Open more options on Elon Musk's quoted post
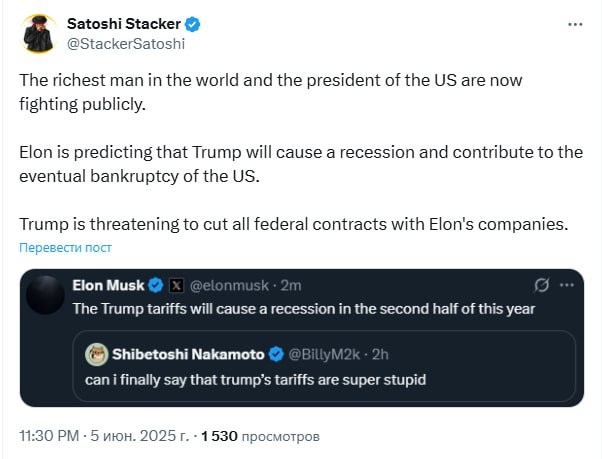Image resolution: width=602 pixels, height=459 pixels. (x=567, y=285)
